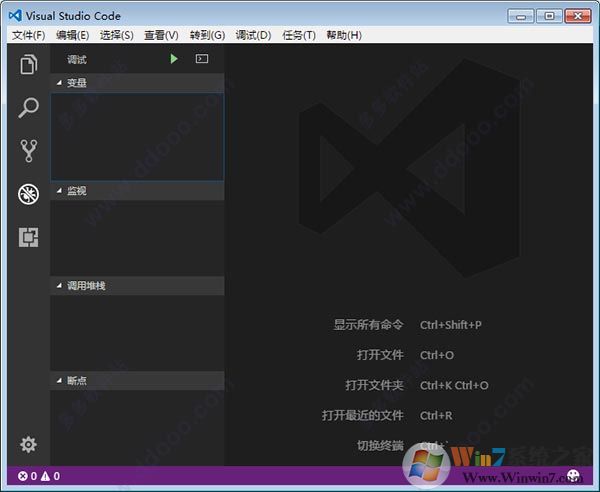This screenshot has width=600, height=492.
Task: Open the Source Control git view
Action: pyautogui.click(x=29, y=151)
